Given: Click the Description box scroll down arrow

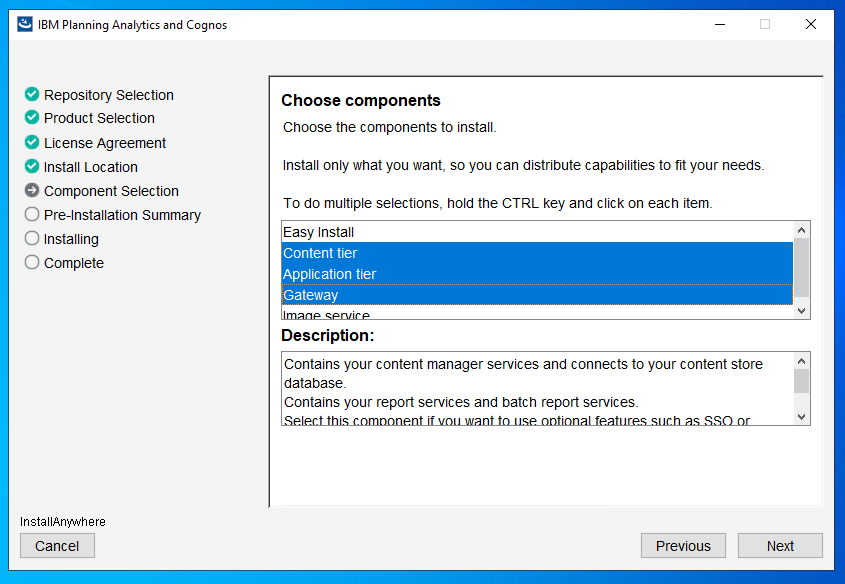Looking at the screenshot, I should click(x=801, y=417).
